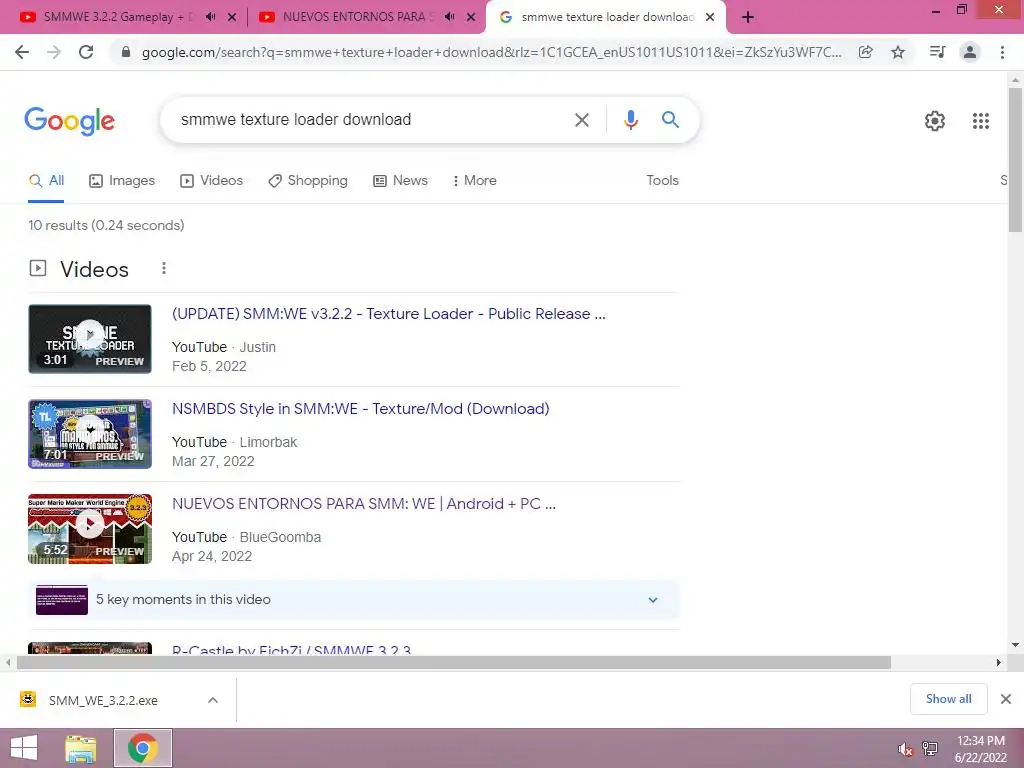Click the vertical scrollbar down arrow
This screenshot has width=1024, height=768.
click(x=1015, y=645)
